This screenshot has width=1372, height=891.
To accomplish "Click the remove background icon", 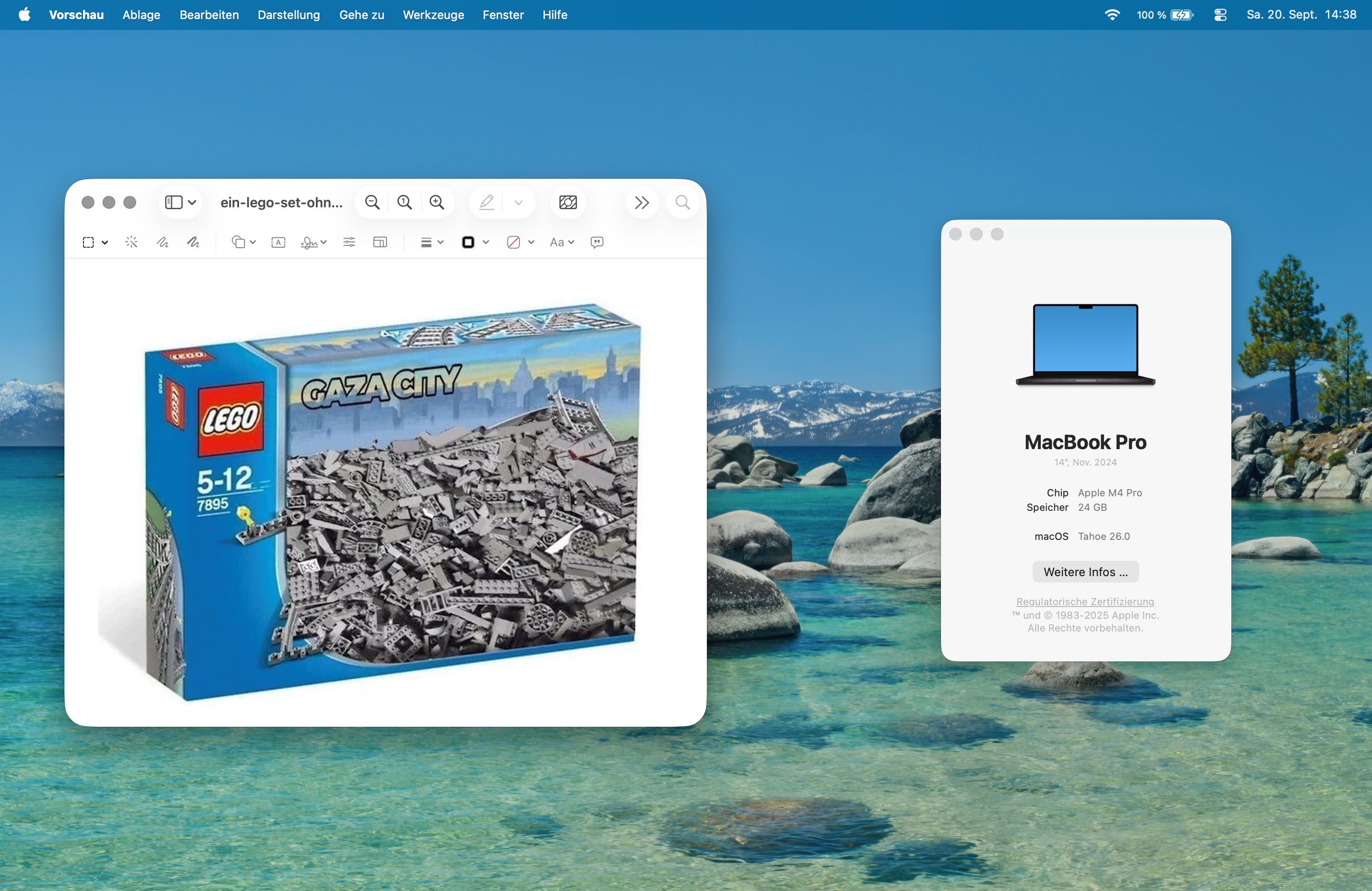I will [568, 202].
